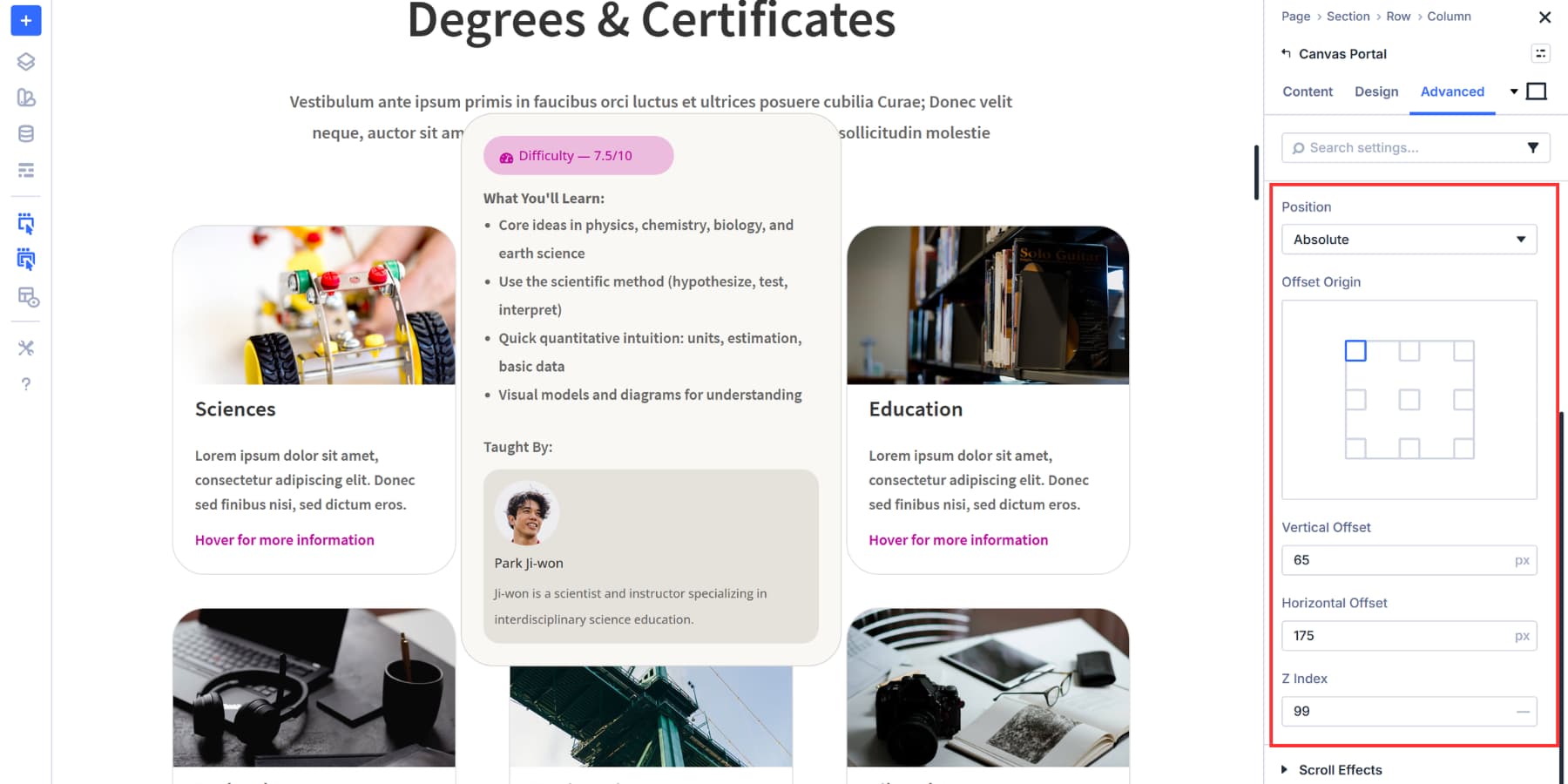Screen dimensions: 1568x784
Task: Click the responsive view square icon
Action: pos(1537,91)
